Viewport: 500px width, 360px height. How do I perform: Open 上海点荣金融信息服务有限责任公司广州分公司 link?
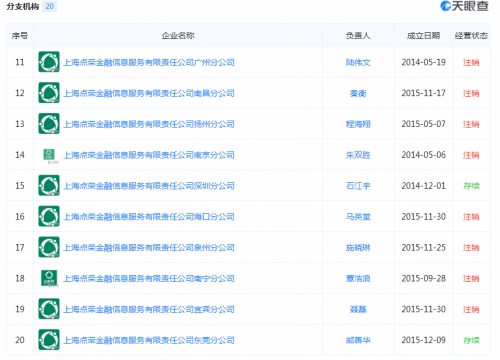(149, 62)
